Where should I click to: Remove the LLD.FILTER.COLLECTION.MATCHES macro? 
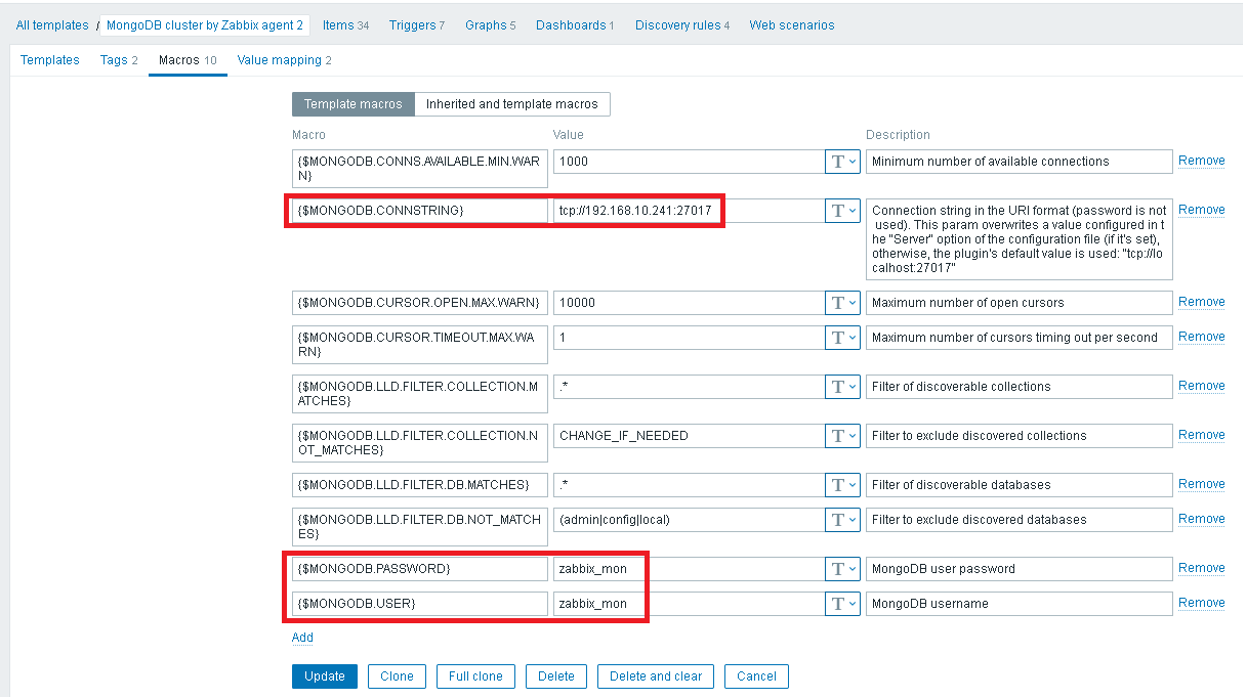coord(1201,386)
